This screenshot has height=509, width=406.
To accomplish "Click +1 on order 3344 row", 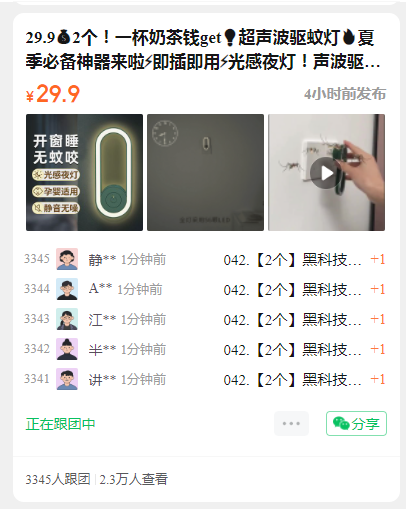I will click(378, 289).
